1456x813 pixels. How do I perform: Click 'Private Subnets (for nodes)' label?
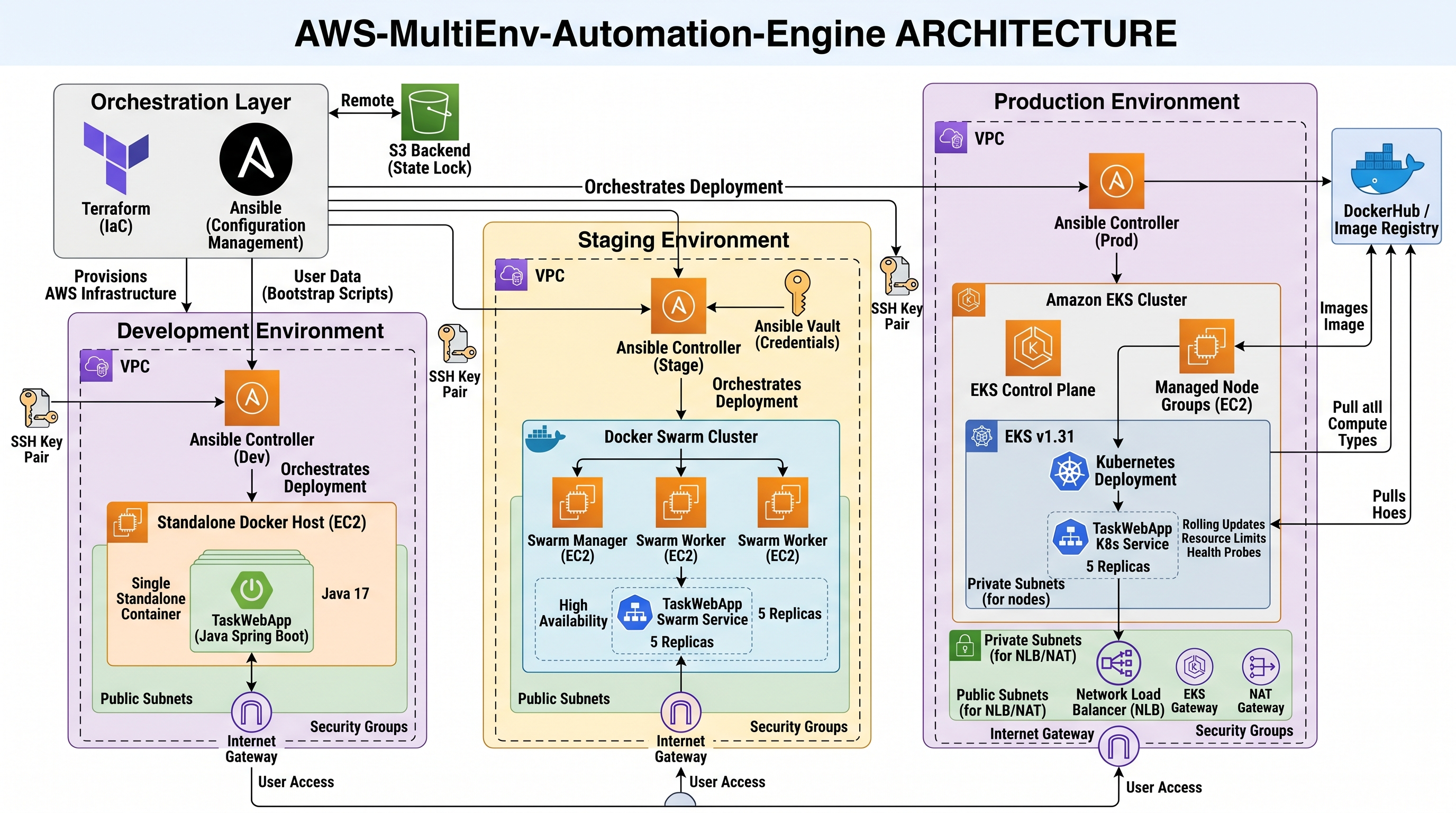(1016, 591)
